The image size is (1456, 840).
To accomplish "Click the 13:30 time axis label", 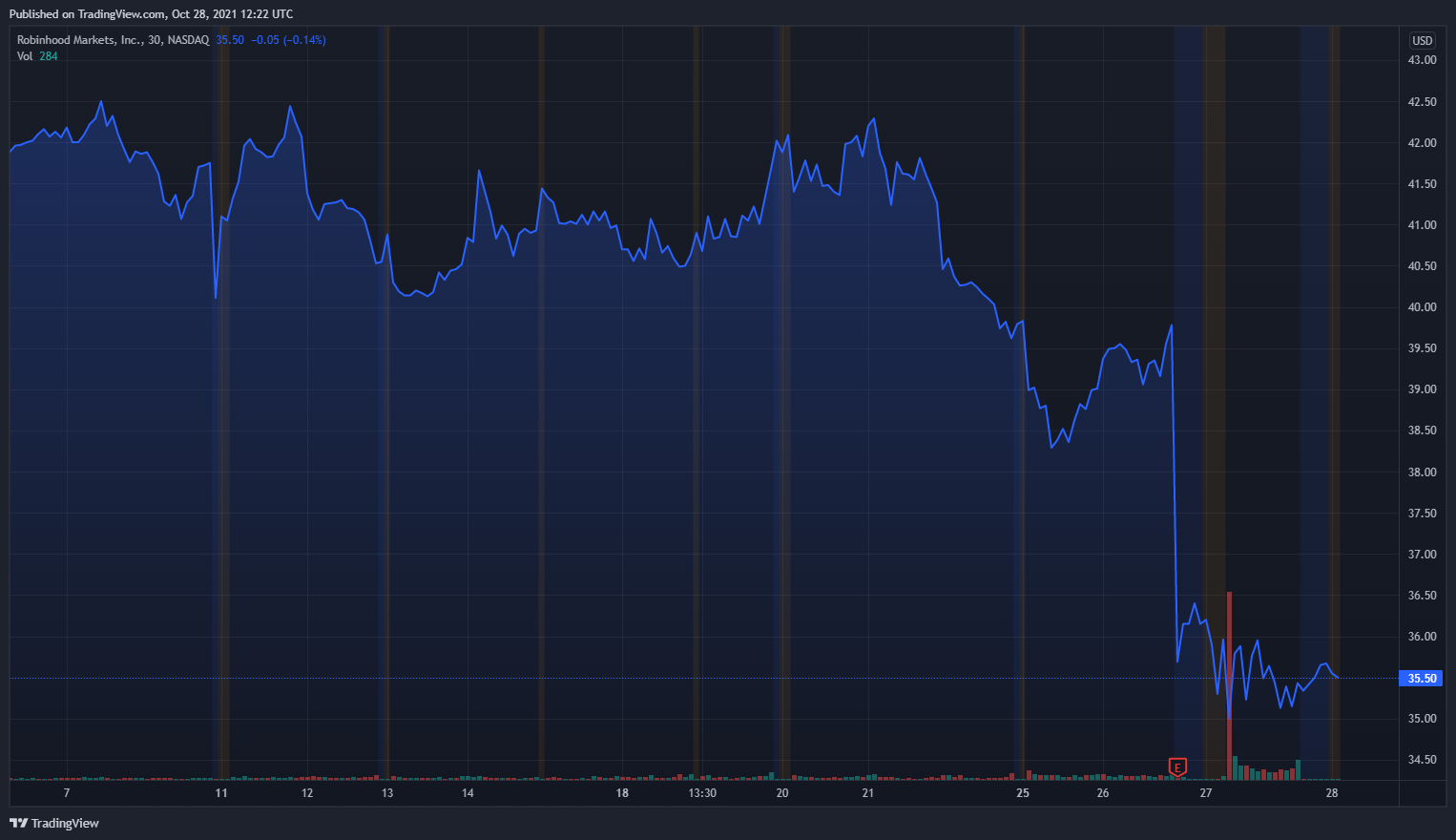I will pos(702,793).
